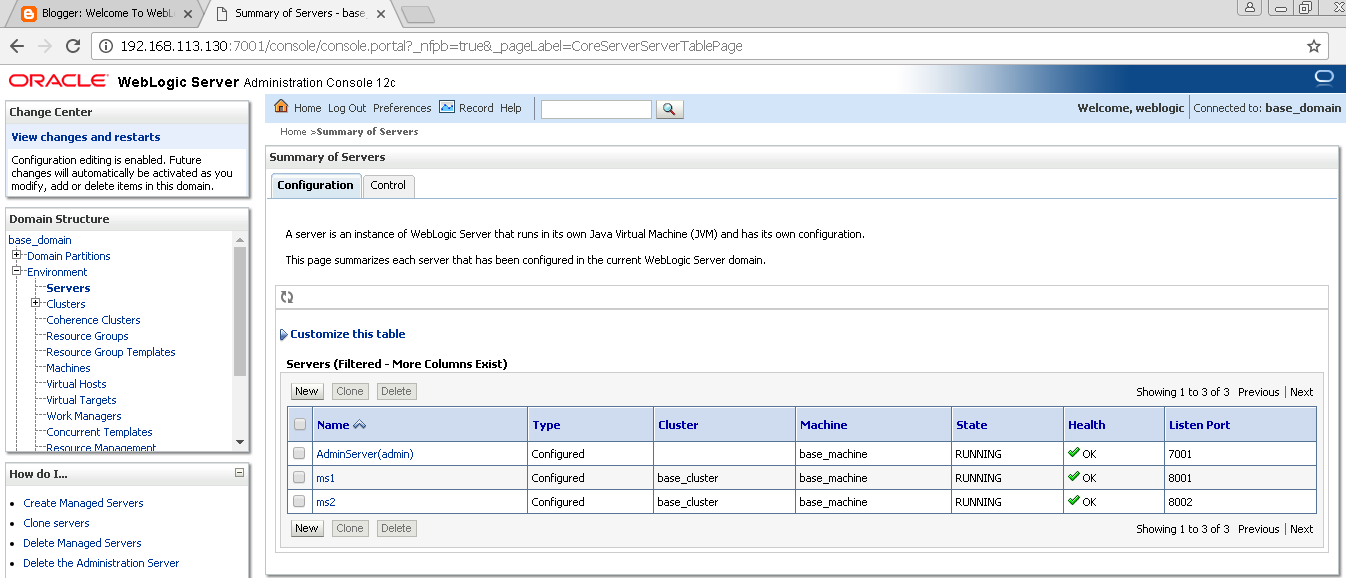Select Servers in the domain tree

[68, 288]
